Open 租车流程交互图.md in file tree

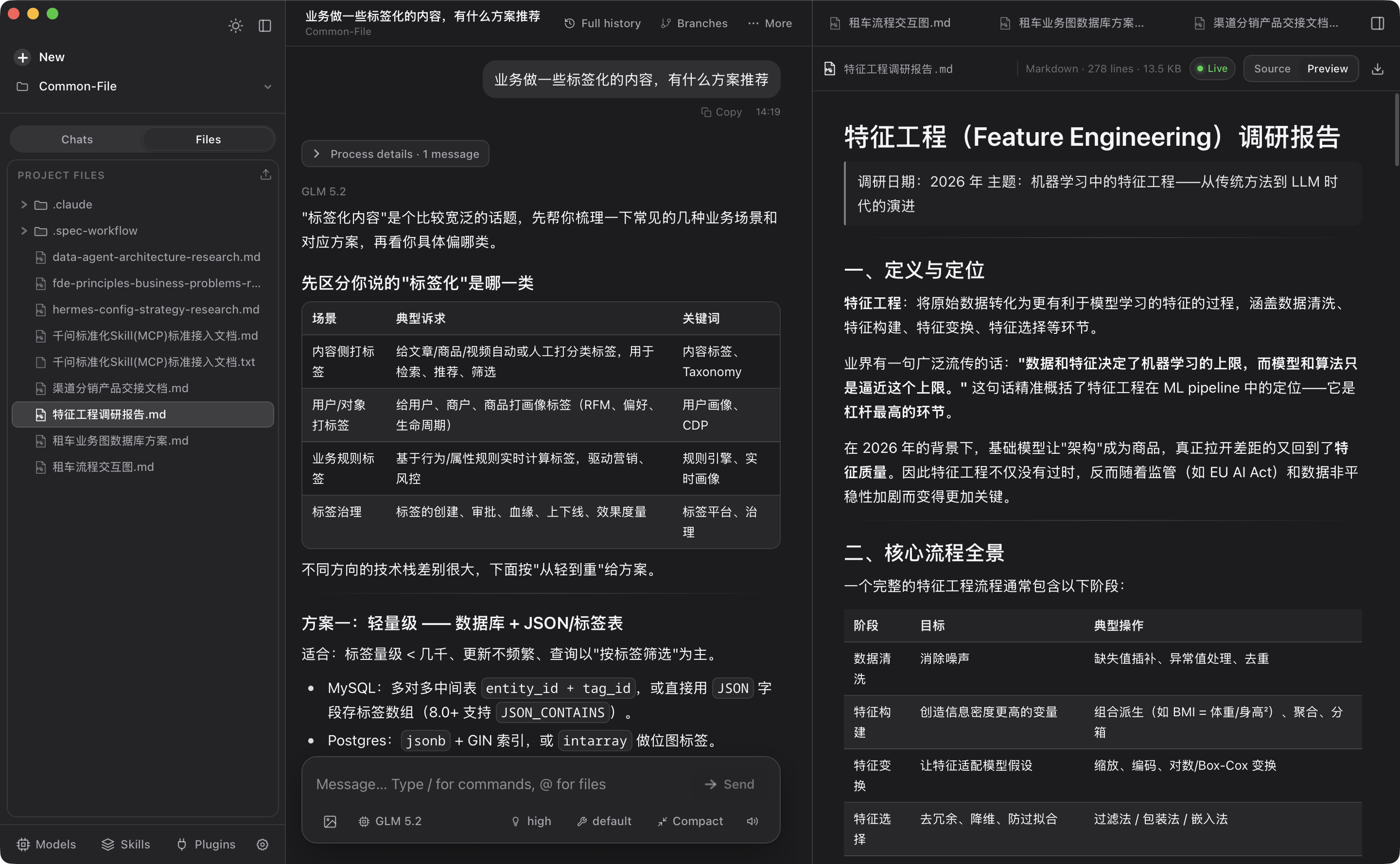coord(143,467)
